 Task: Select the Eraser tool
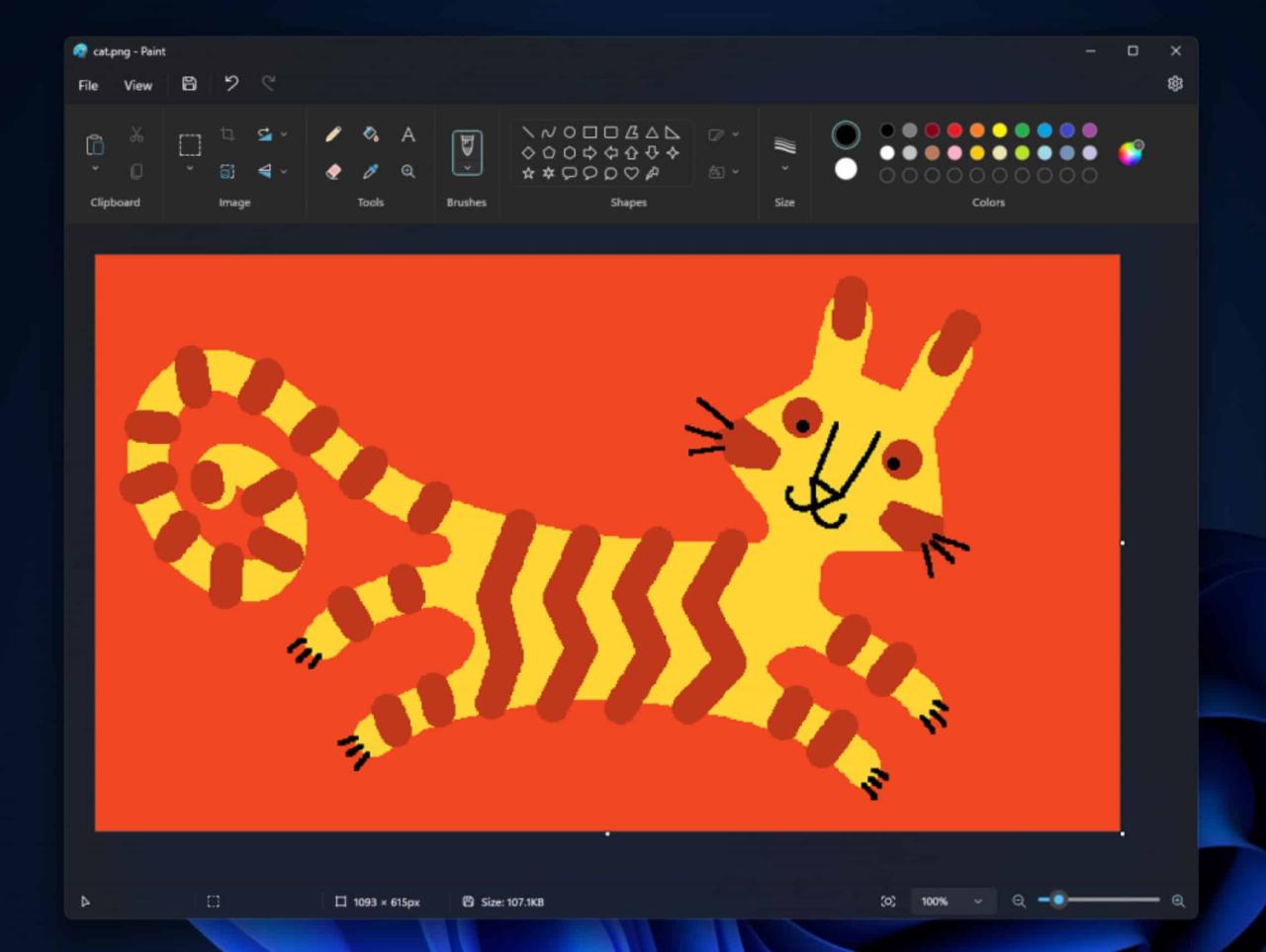(333, 172)
